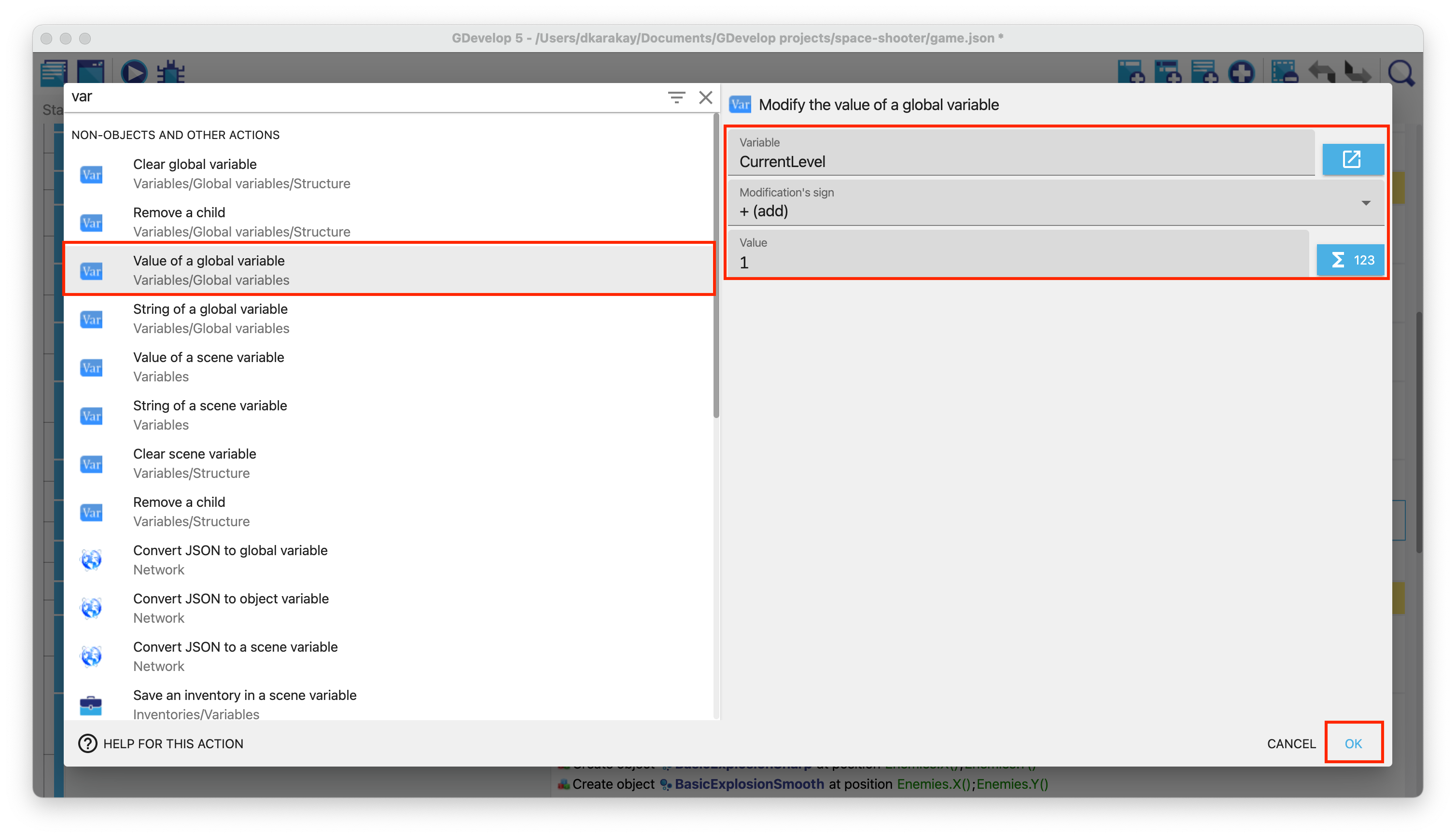Image resolution: width=1456 pixels, height=838 pixels.
Task: Click the filter icon in search bar
Action: [676, 98]
